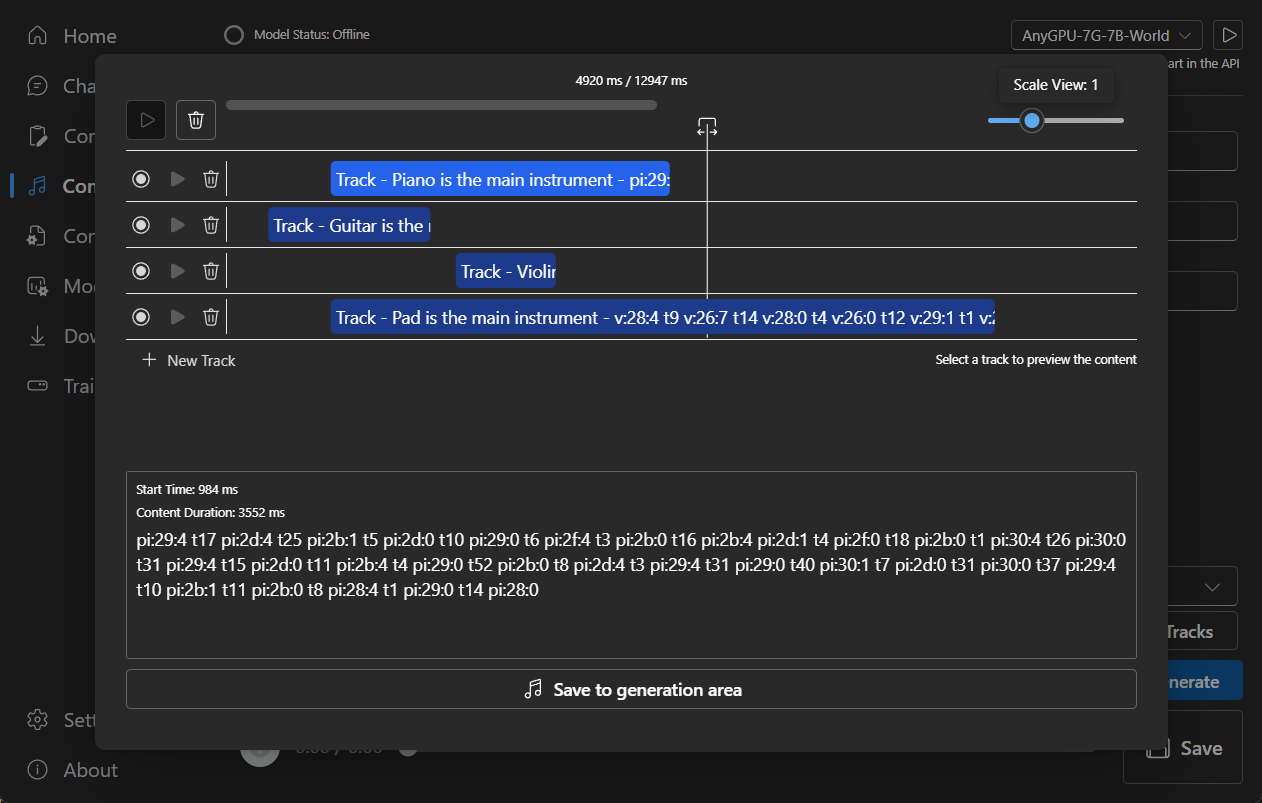This screenshot has width=1262, height=803.
Task: Delete the Guitar track
Action: pyautogui.click(x=211, y=225)
